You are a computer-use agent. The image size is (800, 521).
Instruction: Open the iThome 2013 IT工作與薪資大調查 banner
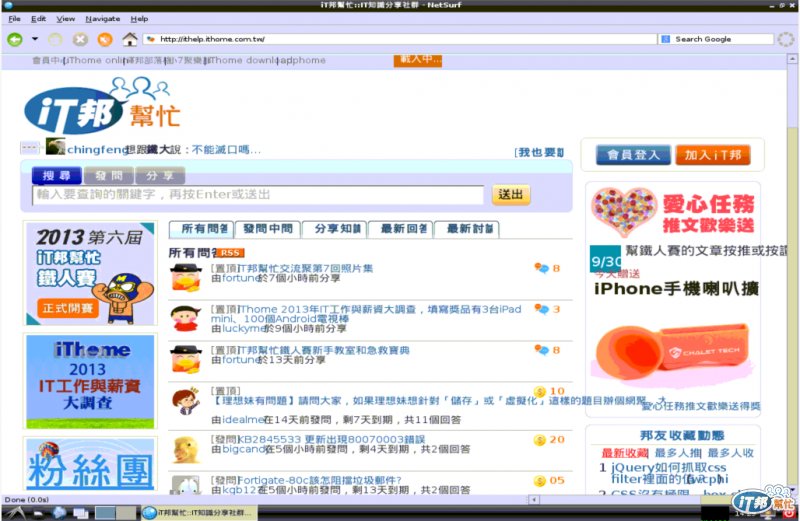[x=90, y=381]
